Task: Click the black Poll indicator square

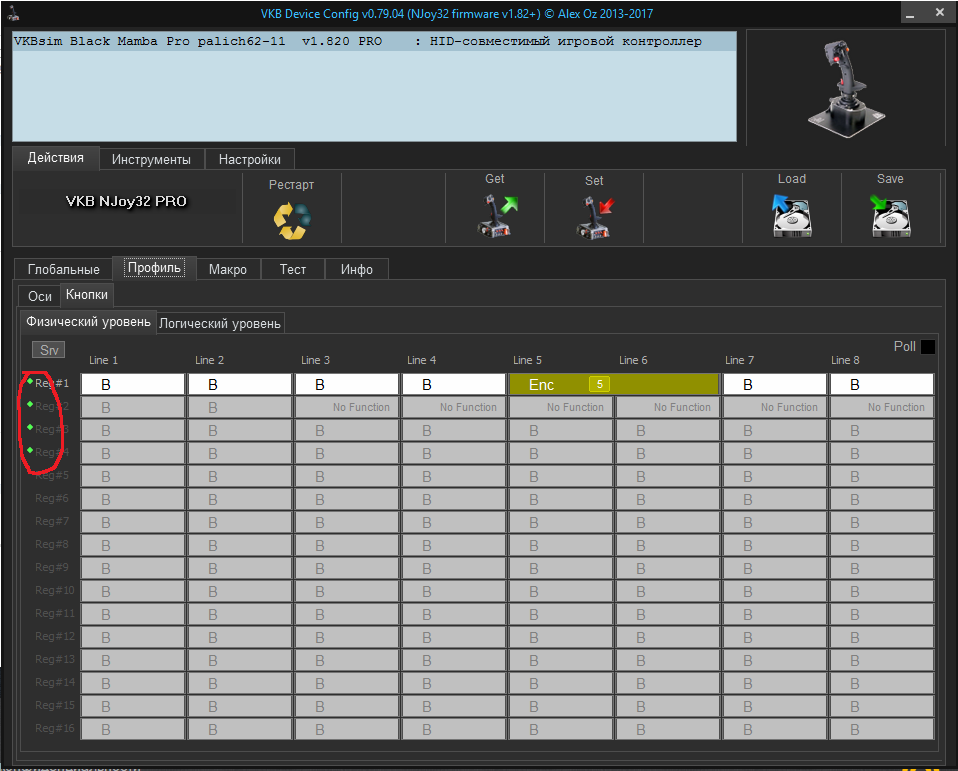Action: [x=927, y=346]
